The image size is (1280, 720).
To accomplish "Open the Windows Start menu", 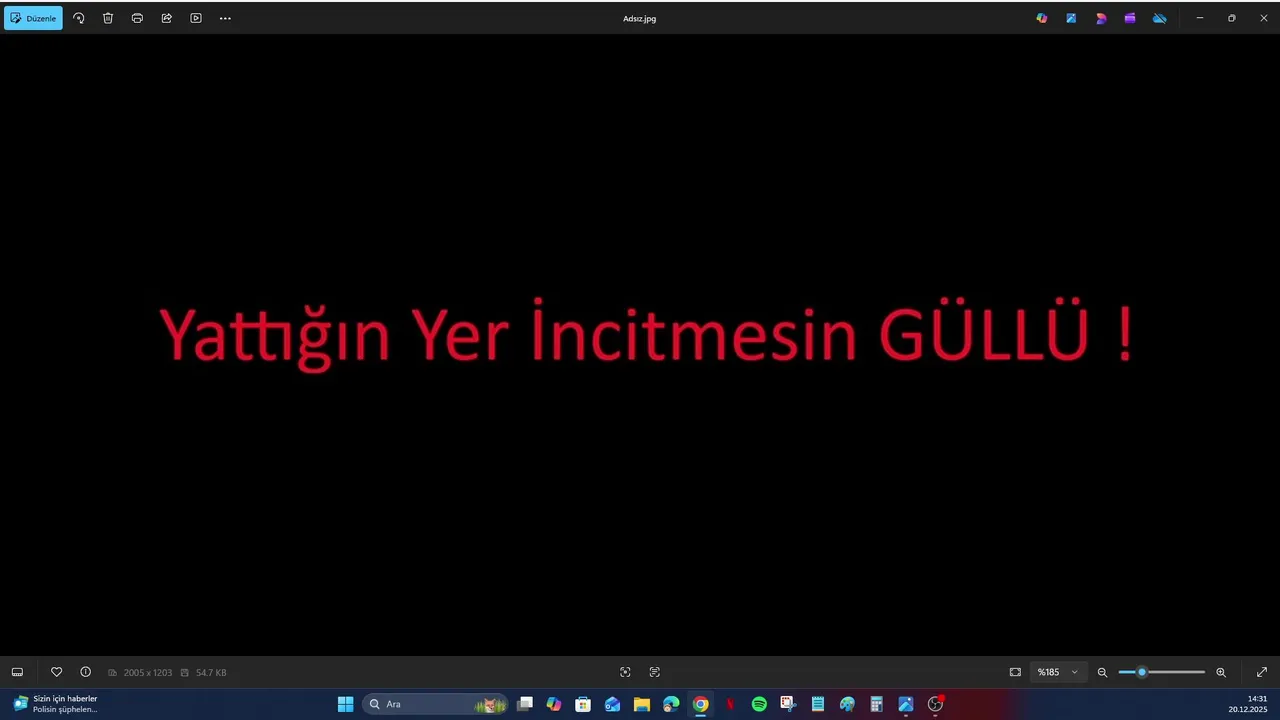I will (x=345, y=704).
